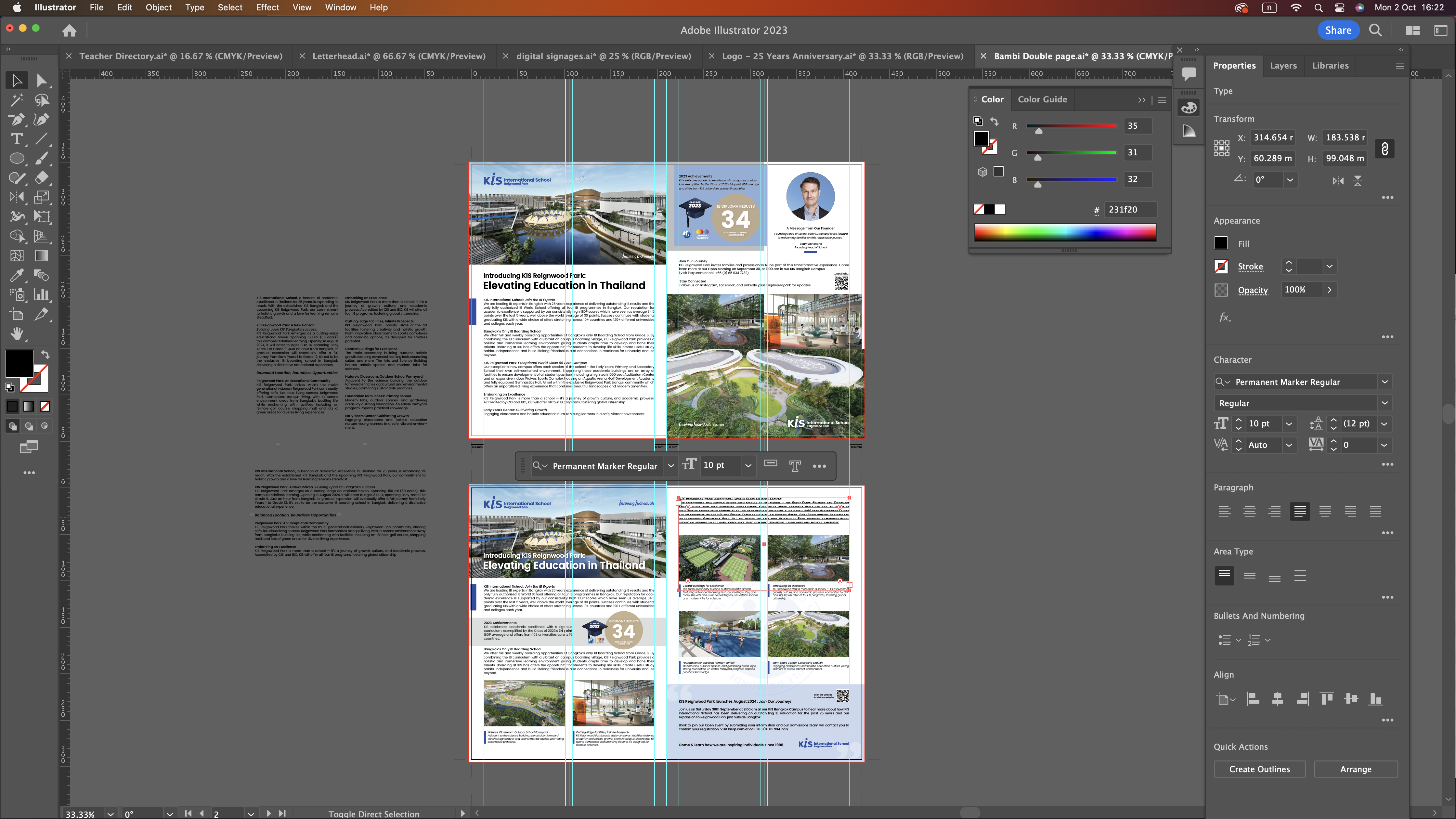
Task: Set paragraph alignment to Align center
Action: 1249,512
